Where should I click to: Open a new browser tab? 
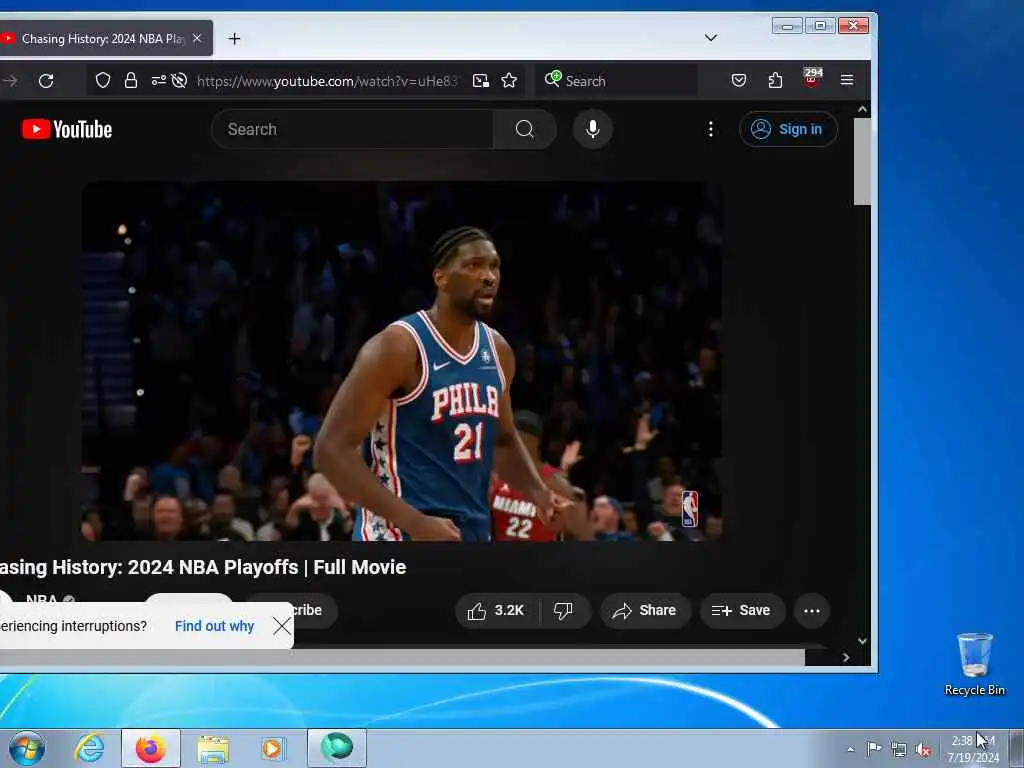coord(234,39)
